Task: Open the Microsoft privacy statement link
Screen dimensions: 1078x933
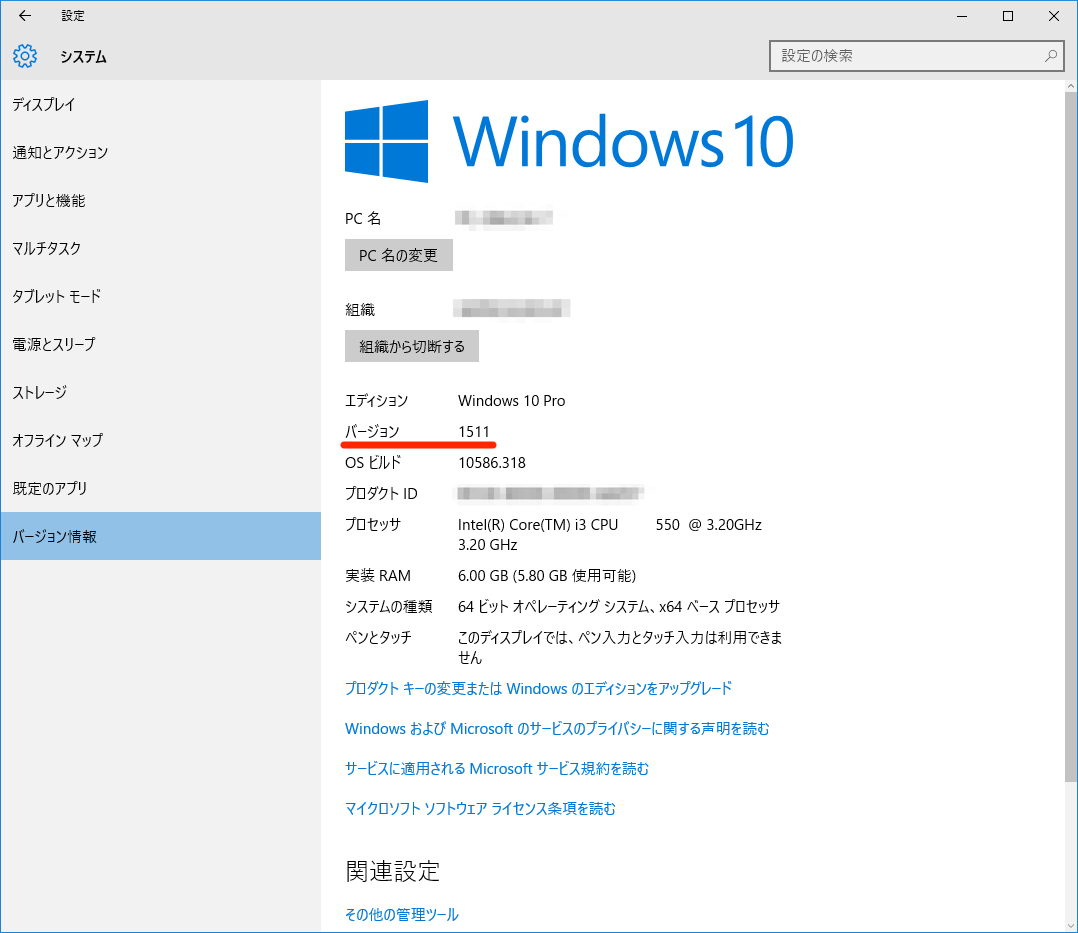Action: (x=557, y=729)
